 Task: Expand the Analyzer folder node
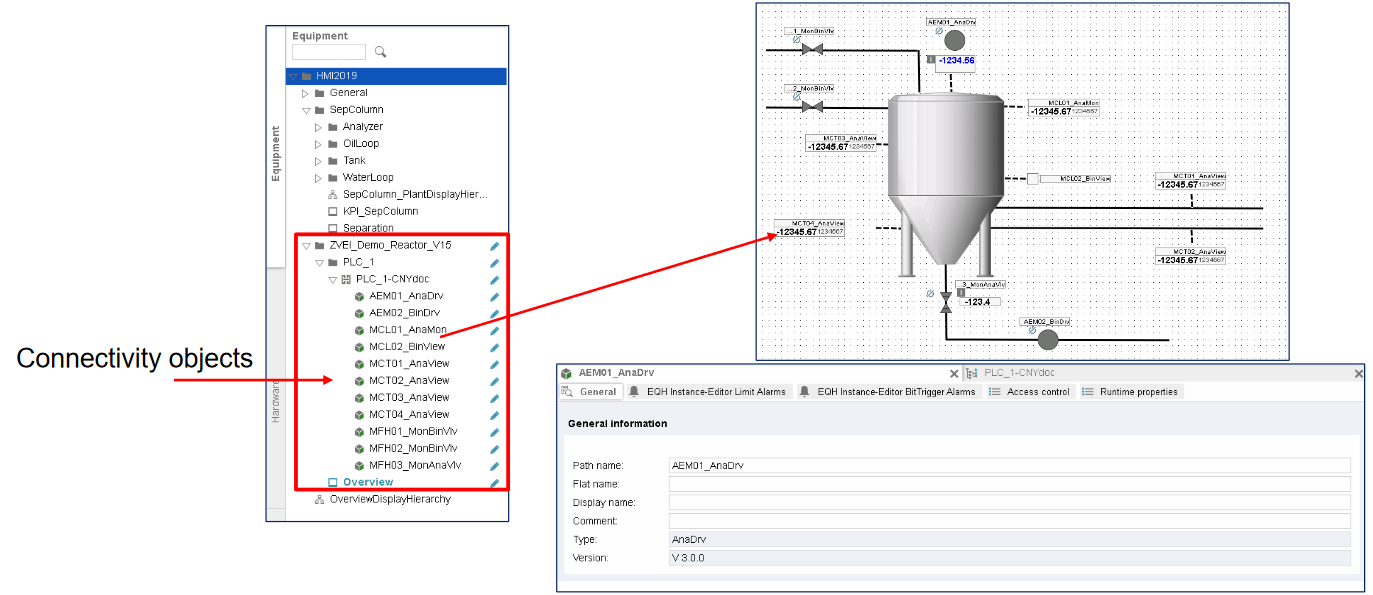point(319,127)
